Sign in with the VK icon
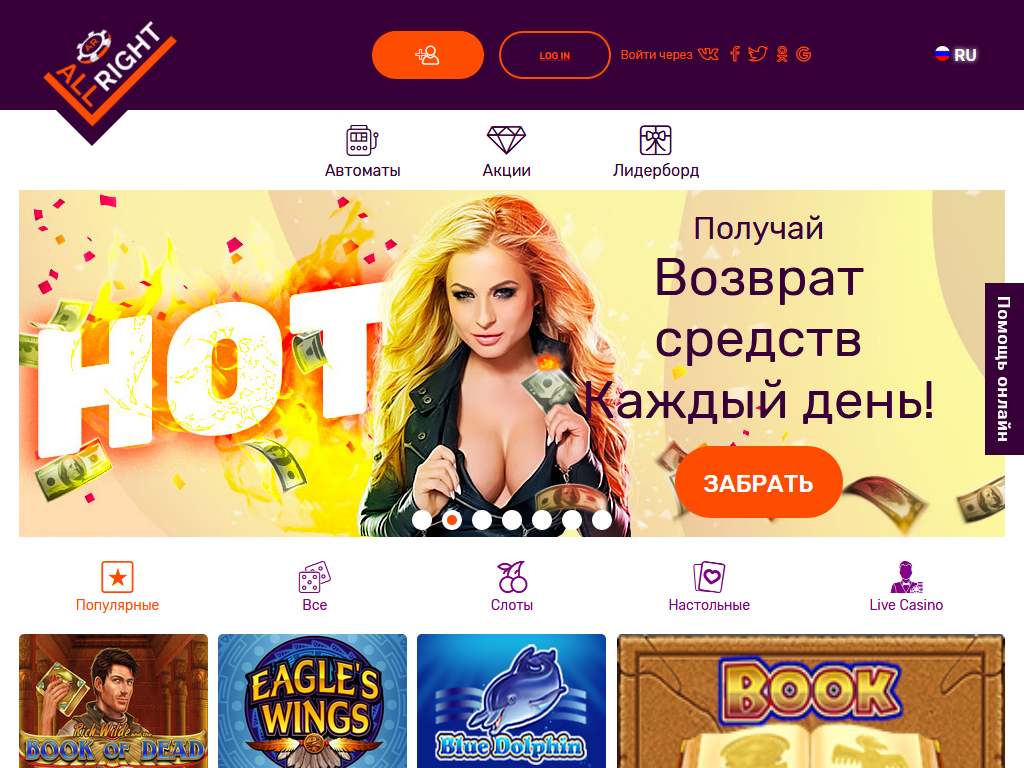Screen dimensions: 1024x768 [x=708, y=54]
